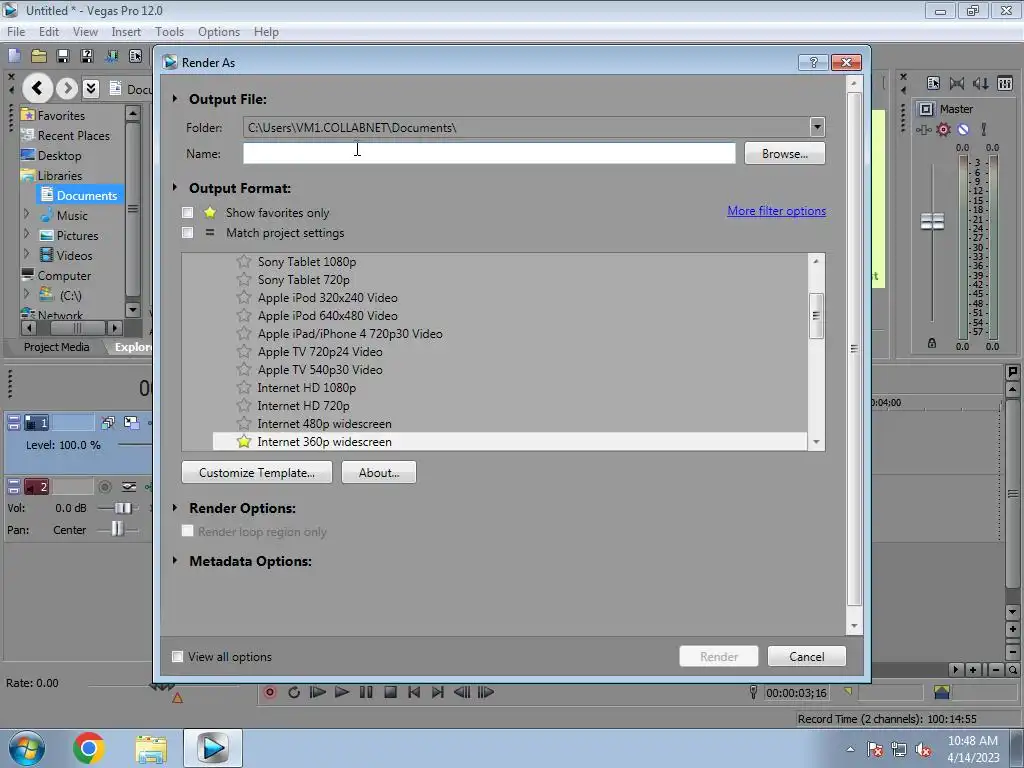Toggle favorite star for Internet 360p widescreen
Image resolution: width=1024 pixels, height=768 pixels.
(244, 441)
